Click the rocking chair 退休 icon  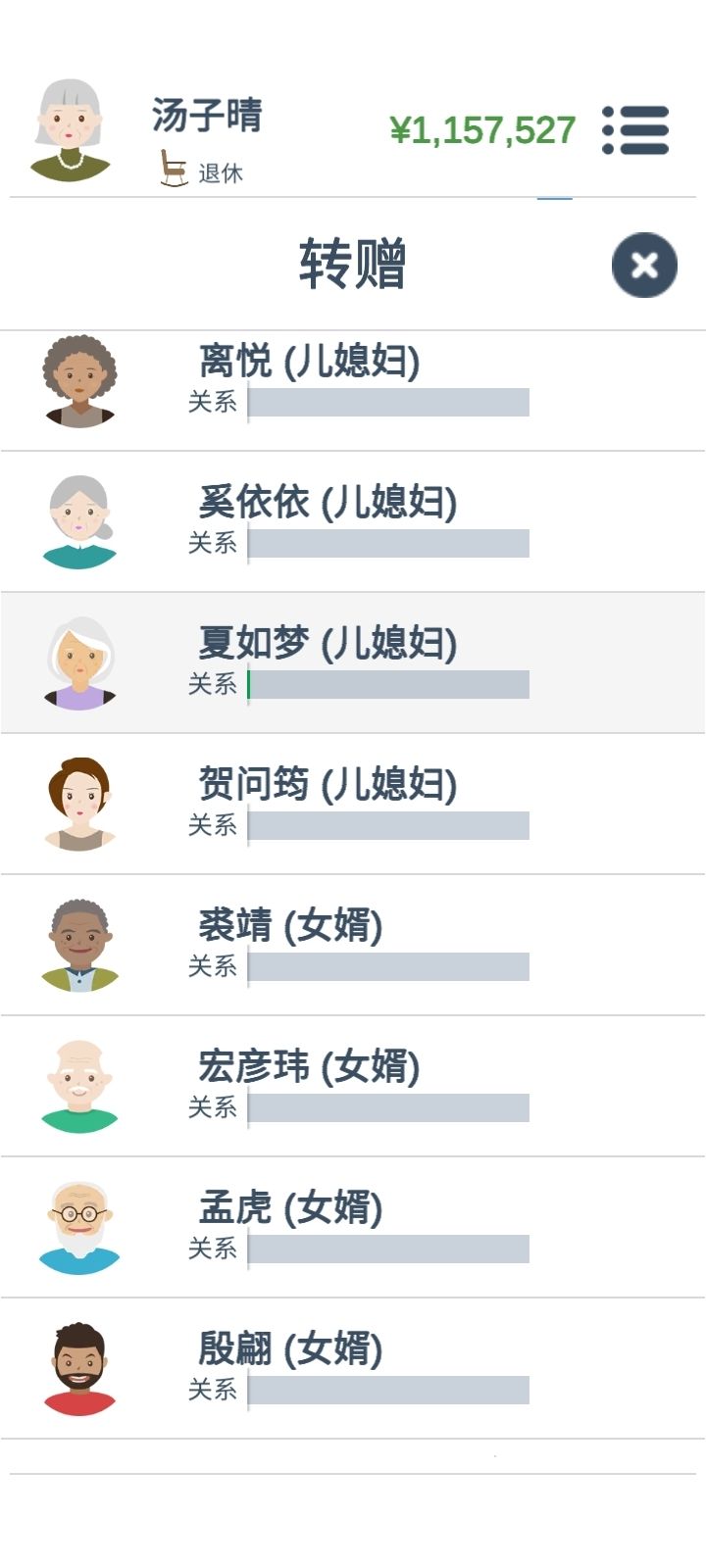pos(174,168)
